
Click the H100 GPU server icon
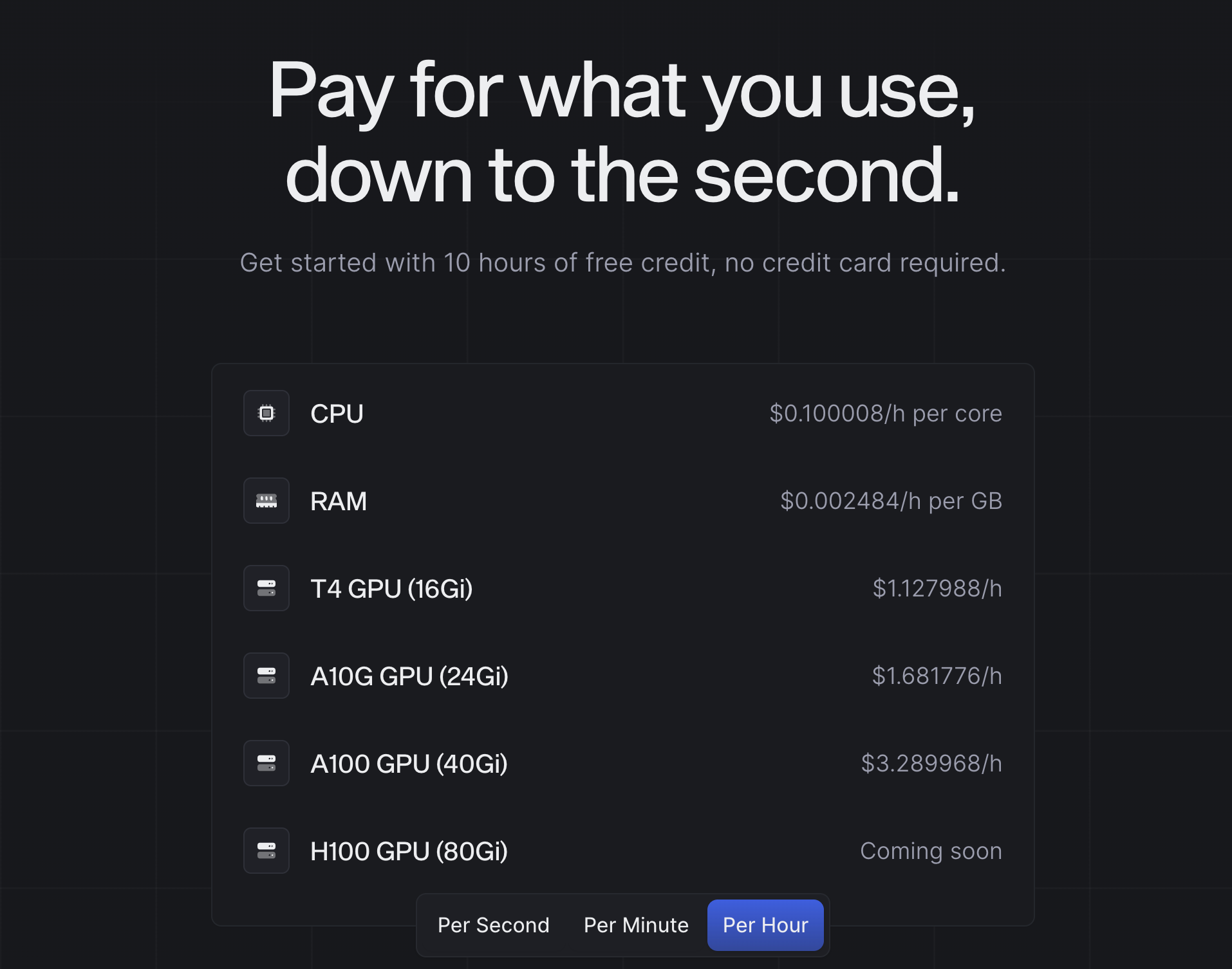click(266, 851)
